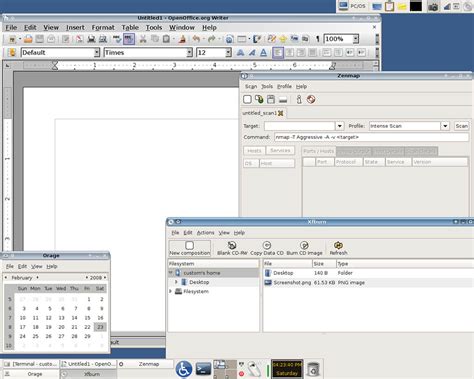
Task: Click the New Scan icon in Zenmap toolbar
Action: pyautogui.click(x=247, y=99)
